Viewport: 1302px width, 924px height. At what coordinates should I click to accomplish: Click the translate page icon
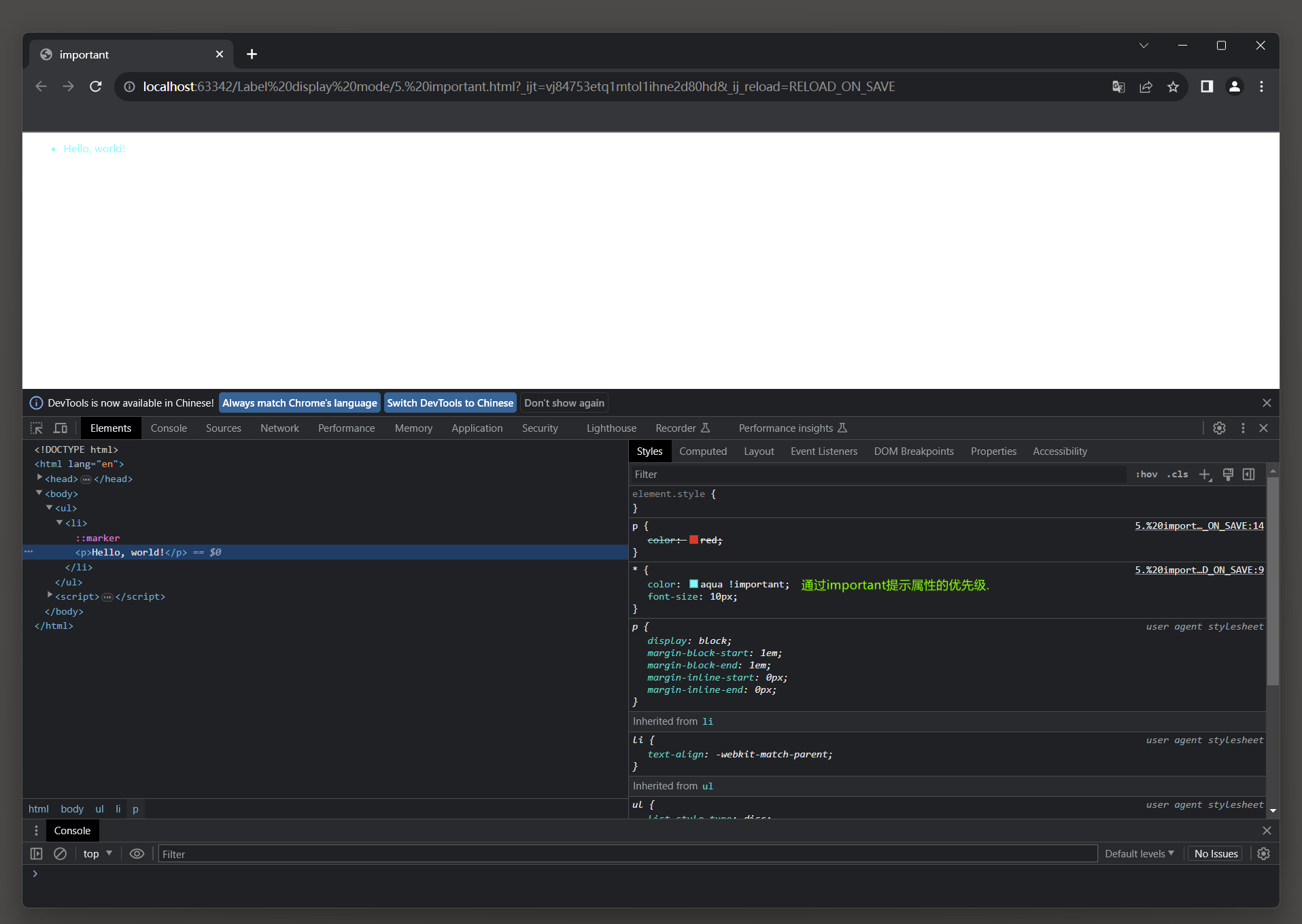pos(1118,86)
